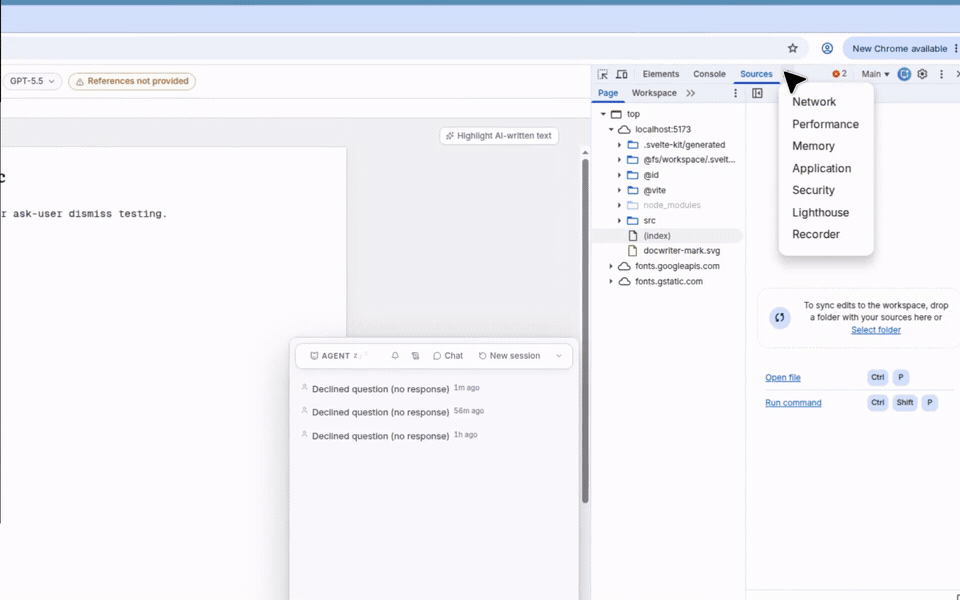The image size is (960, 600).
Task: Switch to the Console tab
Action: 709,74
